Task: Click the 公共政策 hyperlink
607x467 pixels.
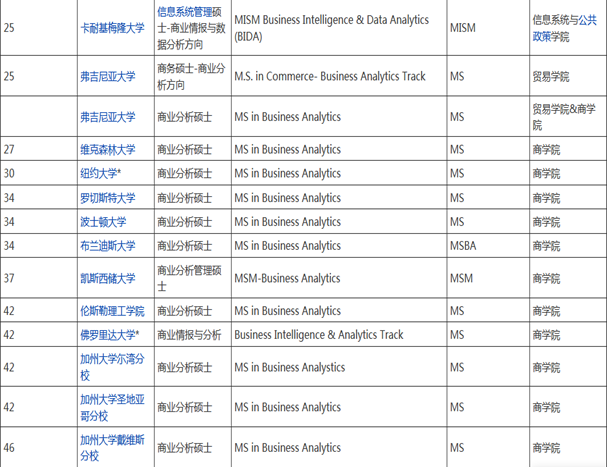Action: point(550,35)
